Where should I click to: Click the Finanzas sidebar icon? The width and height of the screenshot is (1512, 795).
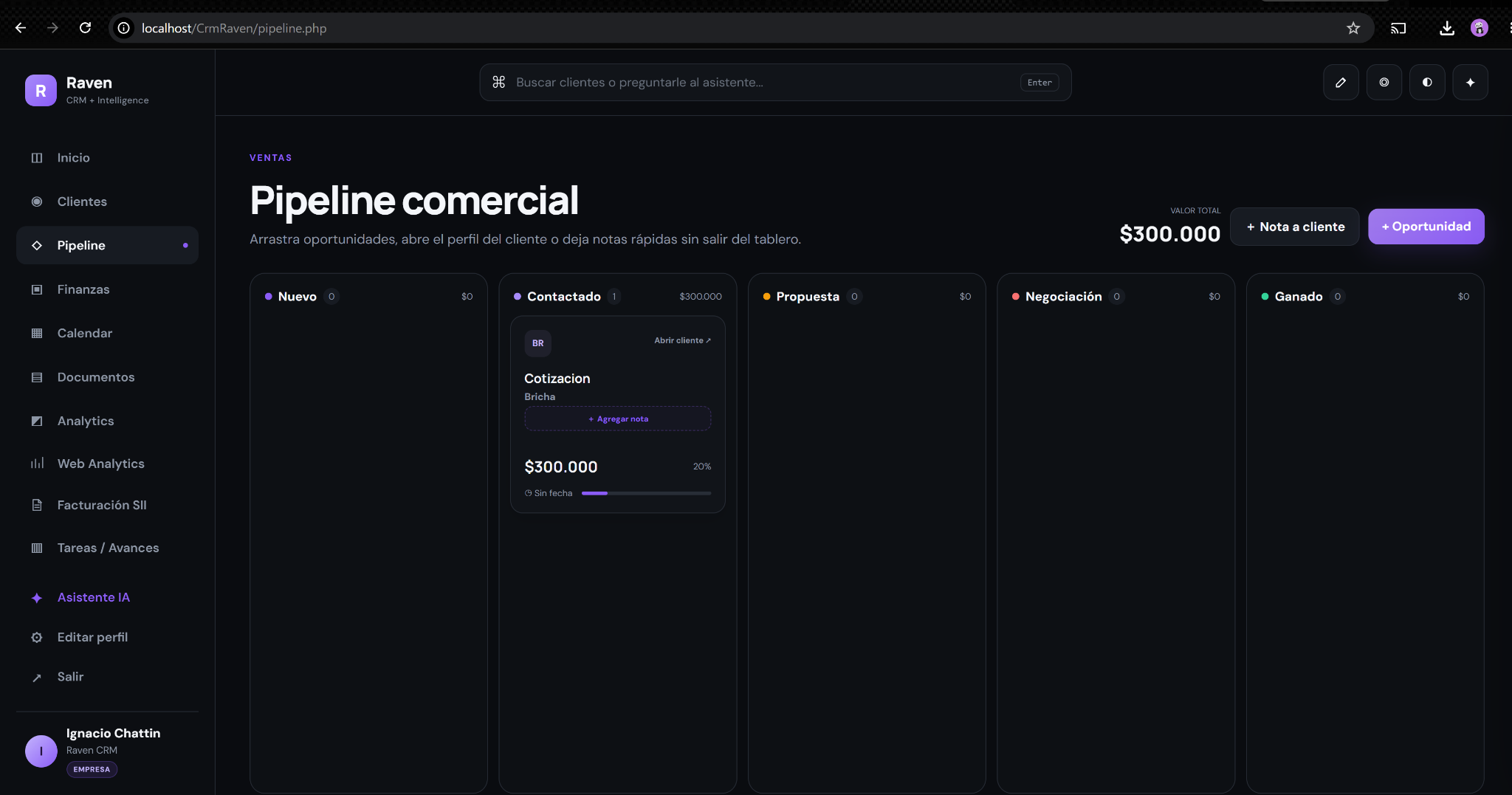(37, 289)
